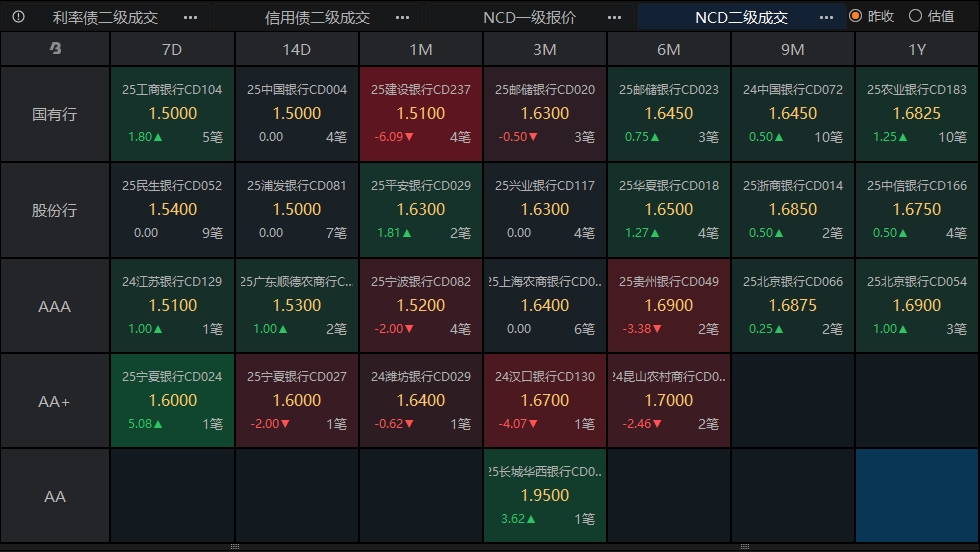Click the 9M column header
The image size is (980, 552).
792,49
